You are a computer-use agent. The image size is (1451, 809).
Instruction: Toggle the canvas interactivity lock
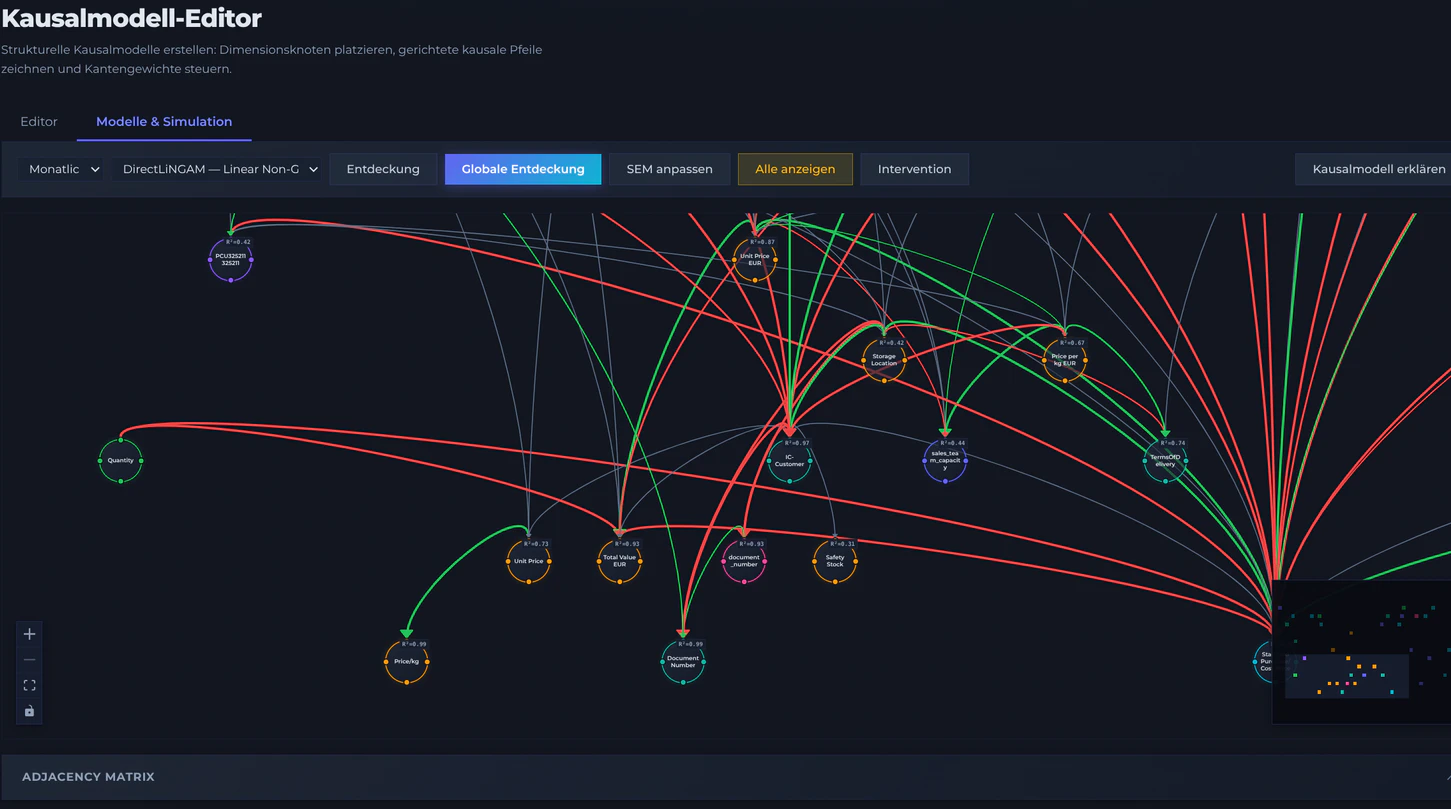click(x=29, y=711)
